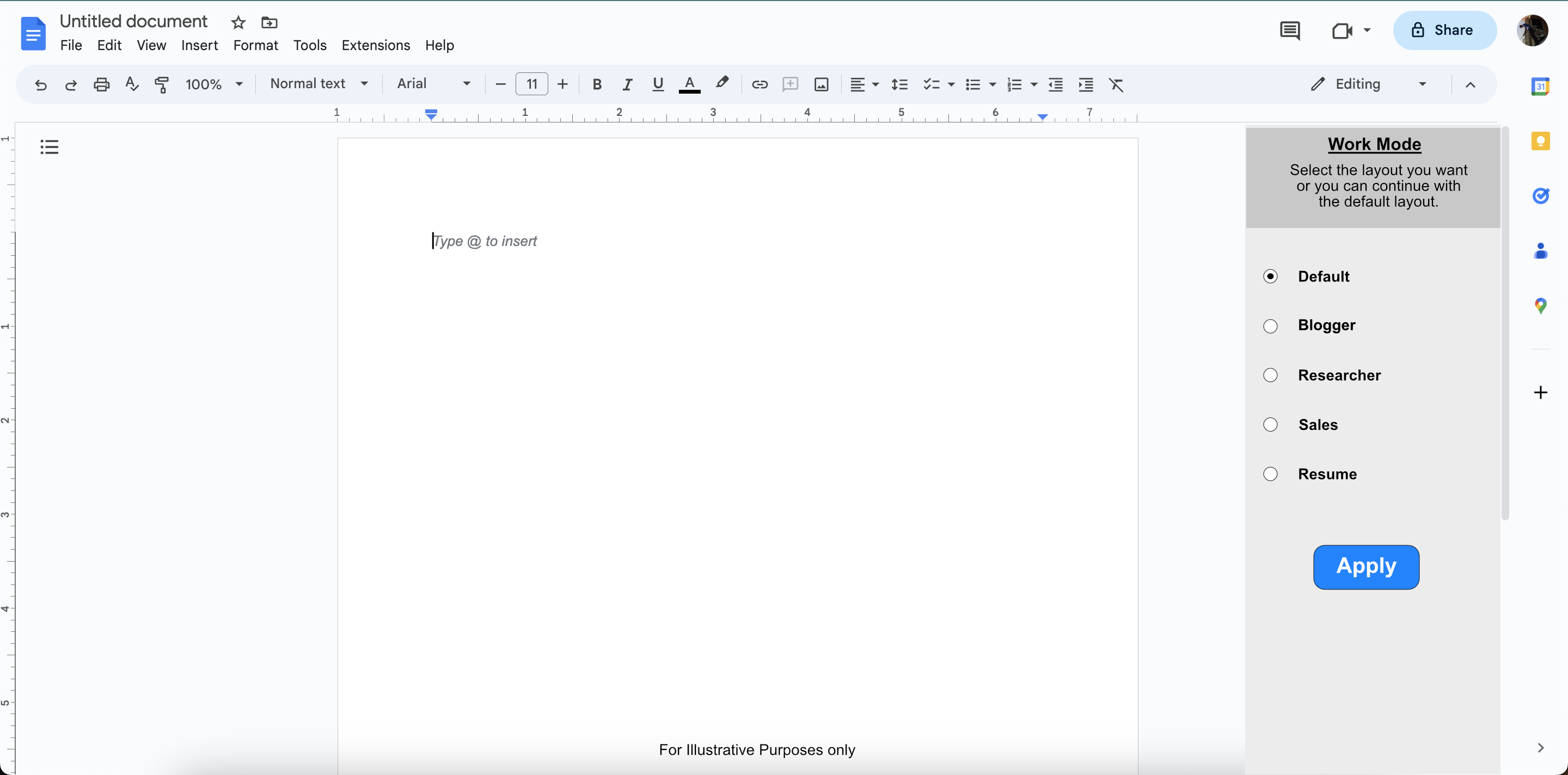This screenshot has width=1568, height=775.
Task: Open the highlight color pen
Action: click(x=722, y=83)
